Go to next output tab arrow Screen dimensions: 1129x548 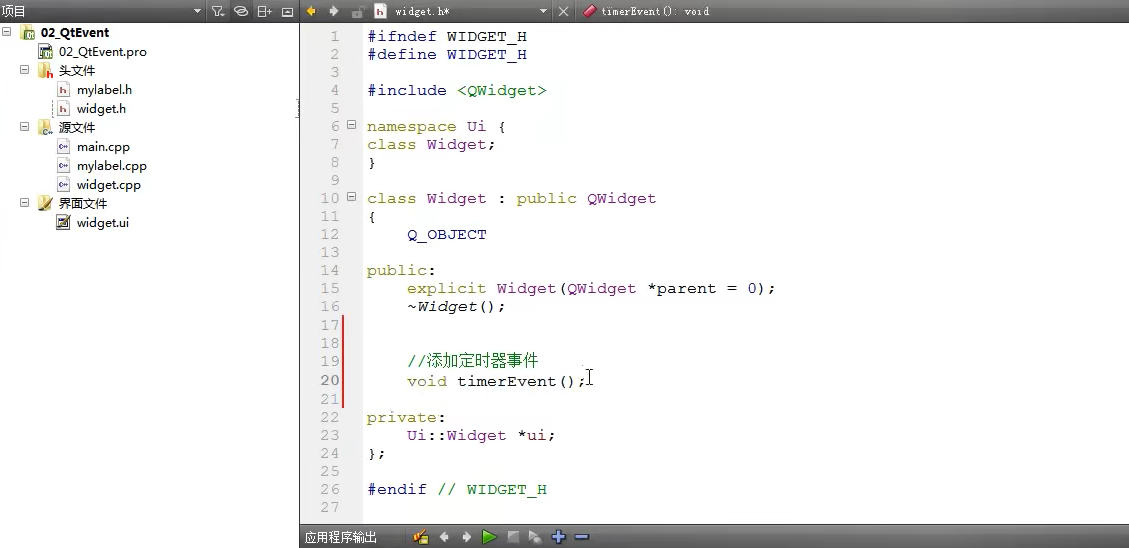click(x=467, y=537)
